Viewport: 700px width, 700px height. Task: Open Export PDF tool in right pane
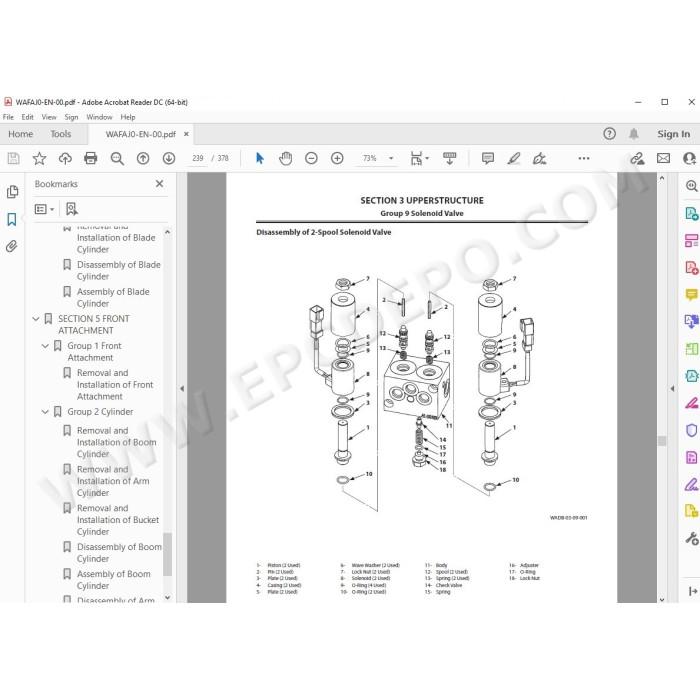[692, 213]
